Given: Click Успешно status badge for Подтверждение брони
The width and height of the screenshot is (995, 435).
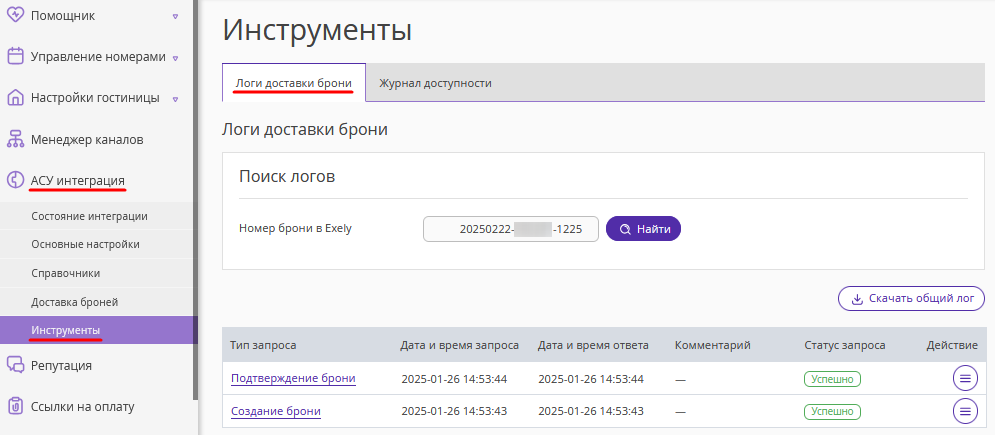Looking at the screenshot, I should (x=833, y=379).
